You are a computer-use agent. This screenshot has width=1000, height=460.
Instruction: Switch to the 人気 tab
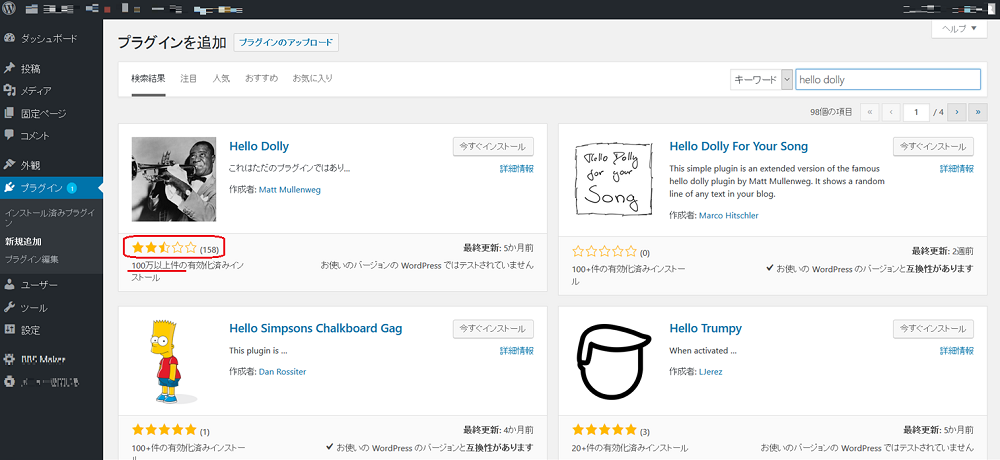point(221,78)
